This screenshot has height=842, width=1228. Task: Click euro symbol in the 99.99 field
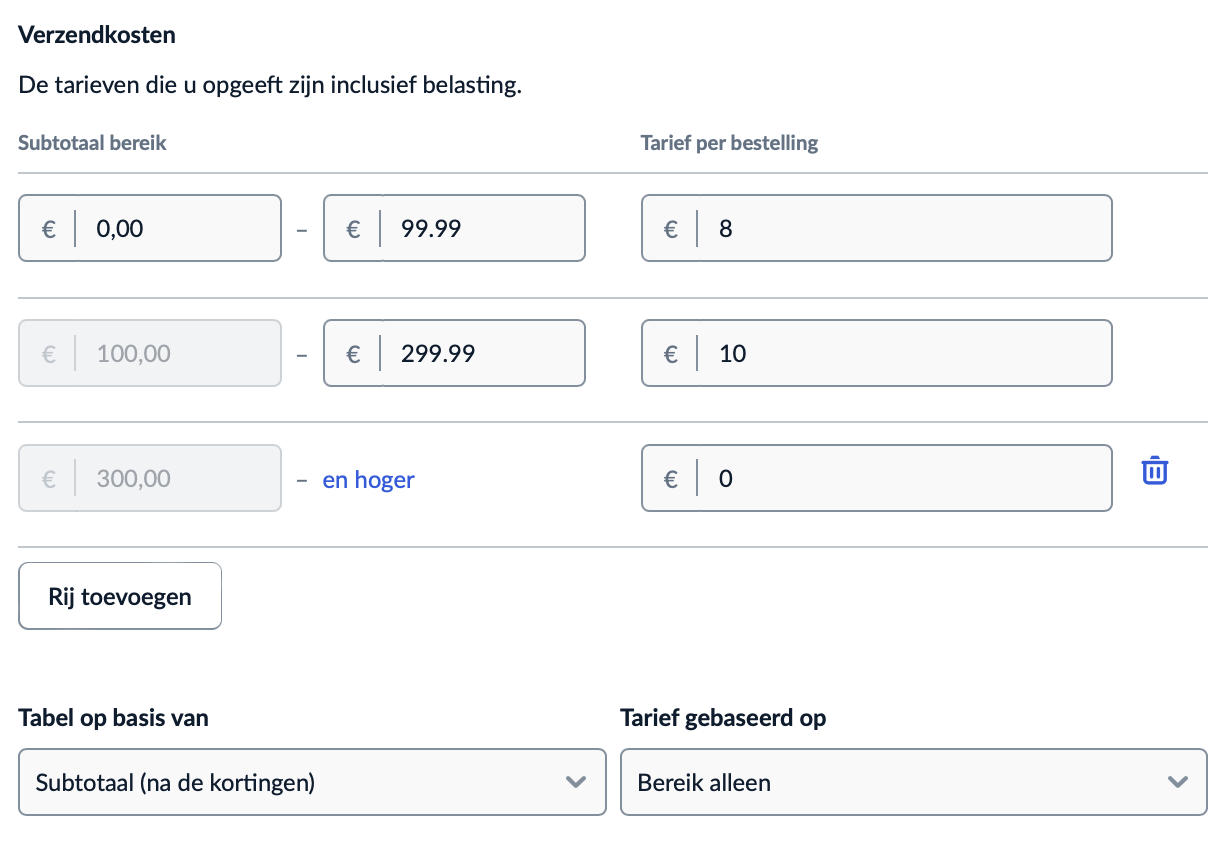[x=353, y=229]
